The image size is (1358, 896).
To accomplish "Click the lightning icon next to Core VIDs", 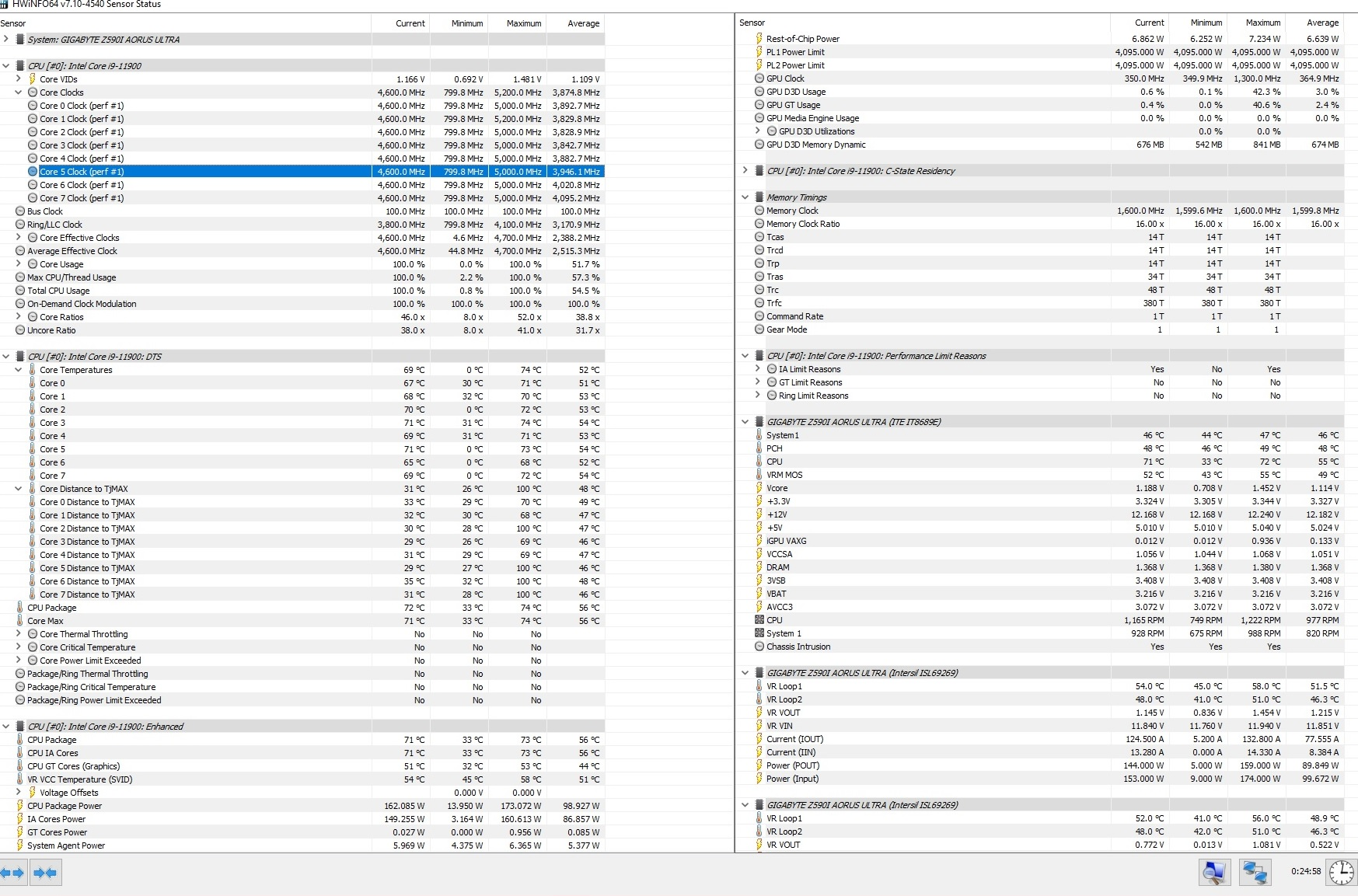I will point(33,78).
